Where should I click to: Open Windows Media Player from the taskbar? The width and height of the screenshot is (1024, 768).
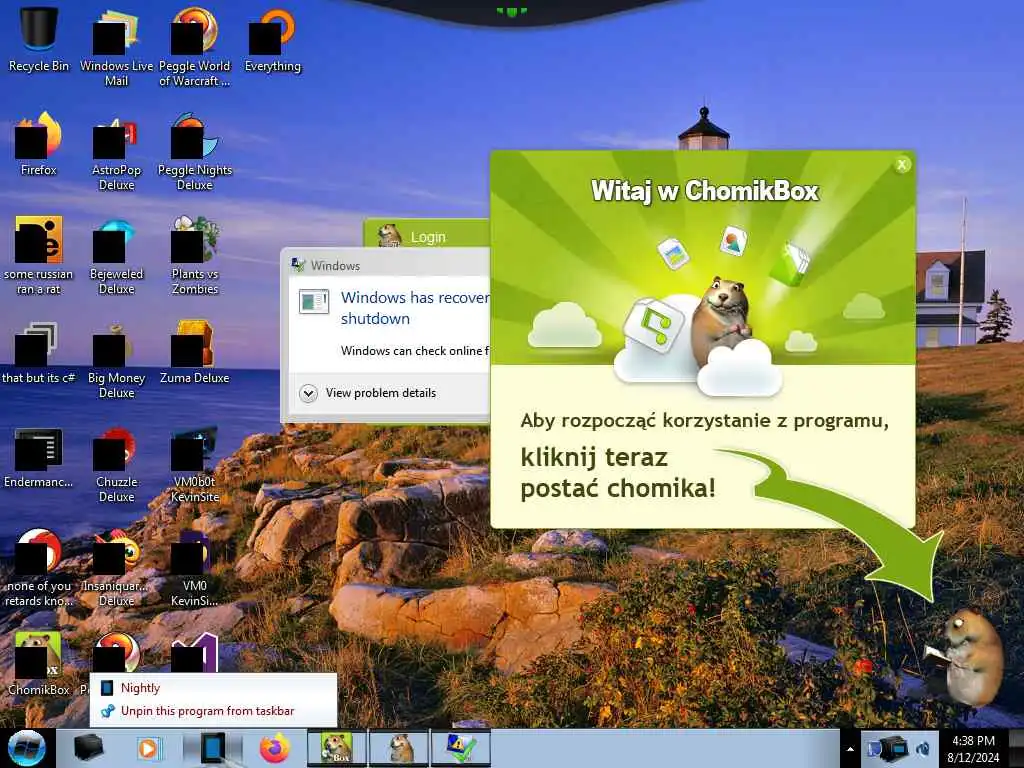pos(149,748)
